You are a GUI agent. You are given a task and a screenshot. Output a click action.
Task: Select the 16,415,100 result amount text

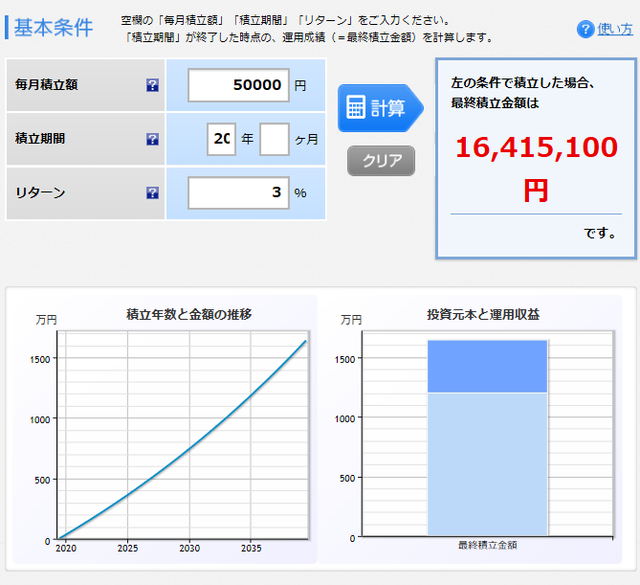536,147
